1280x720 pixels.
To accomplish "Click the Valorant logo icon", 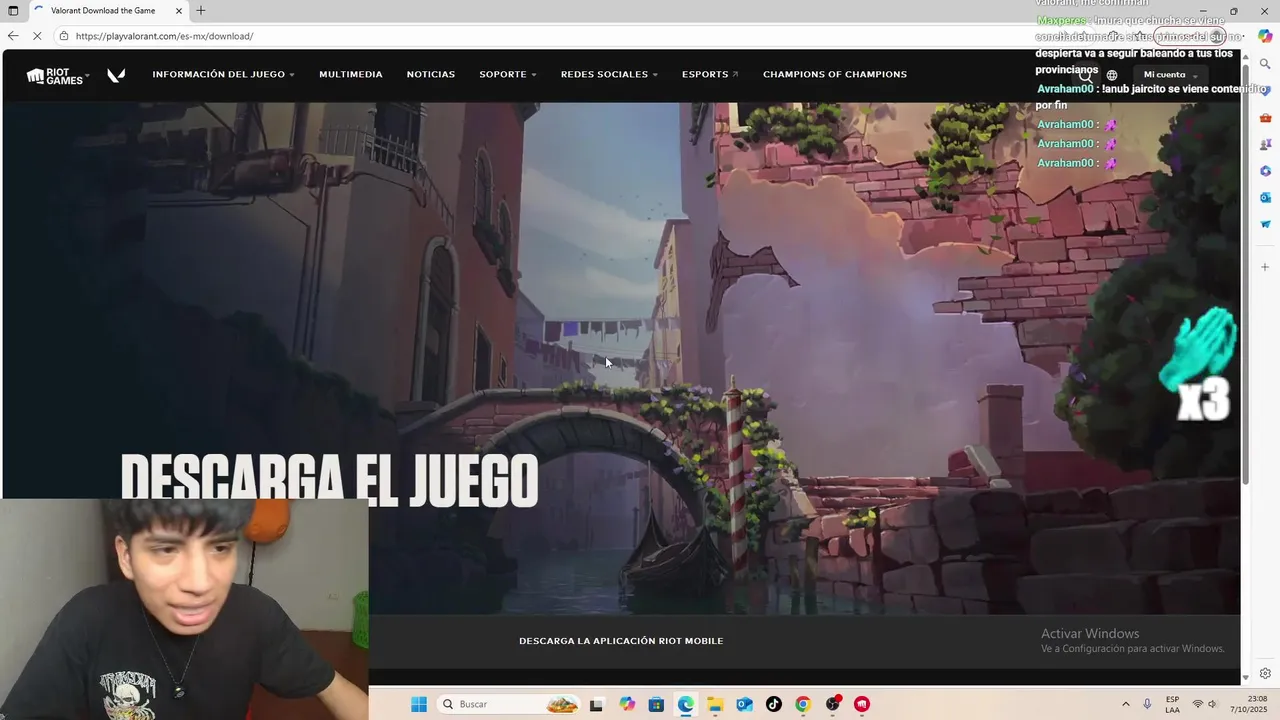I will click(116, 75).
